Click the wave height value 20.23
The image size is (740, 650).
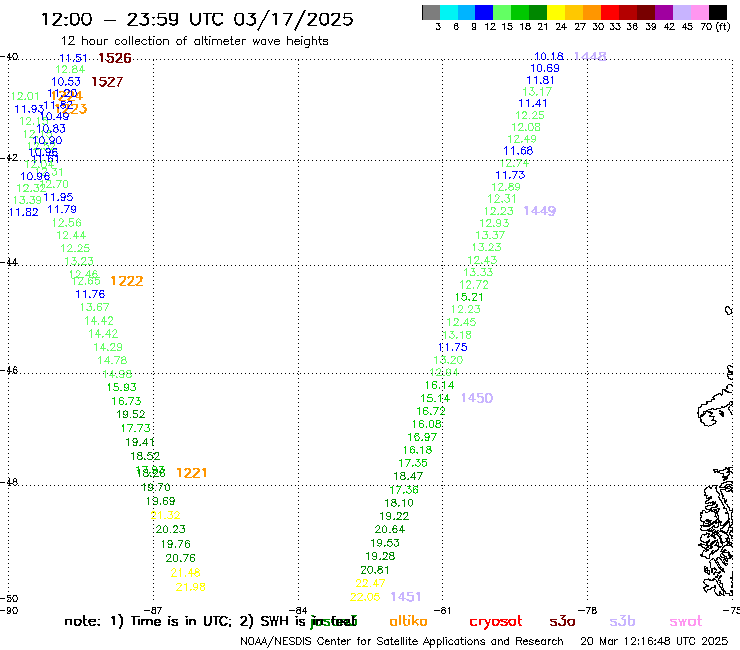170,529
